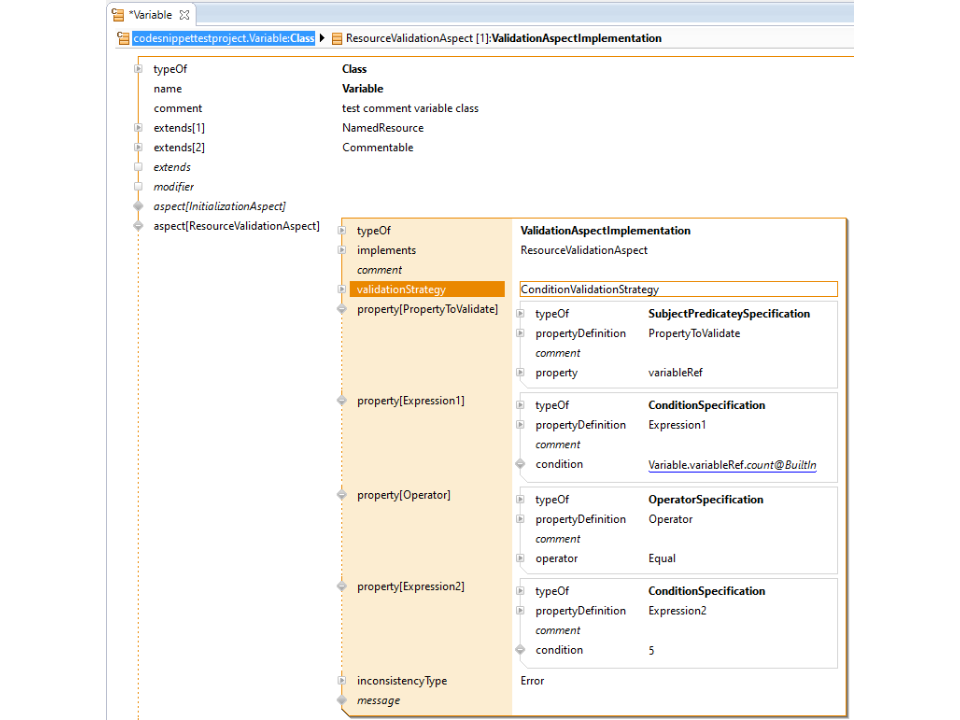
Task: Click diamond marker beside property[Expression2]
Action: coord(342,587)
